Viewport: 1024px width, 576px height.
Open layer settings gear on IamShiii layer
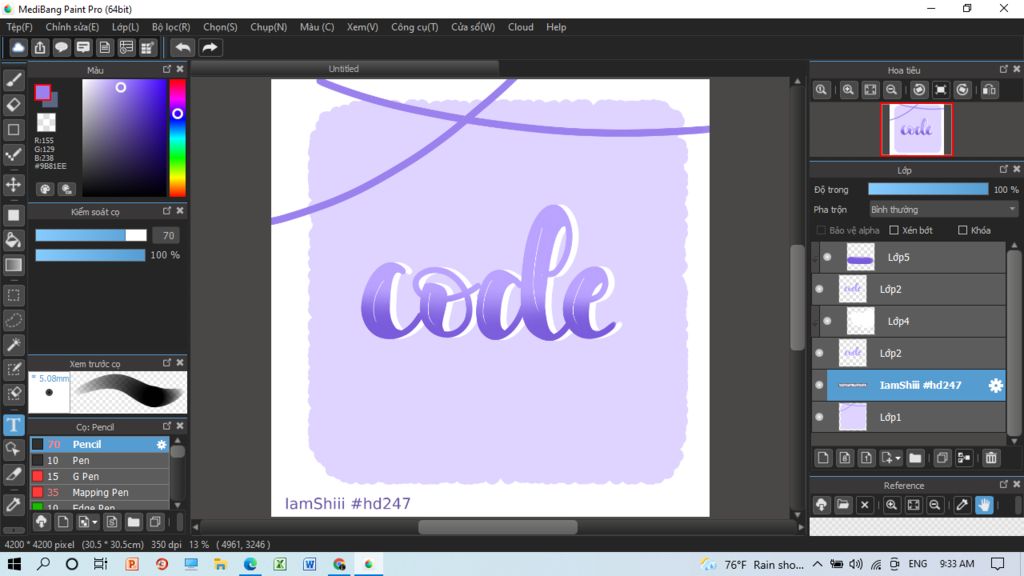point(995,385)
